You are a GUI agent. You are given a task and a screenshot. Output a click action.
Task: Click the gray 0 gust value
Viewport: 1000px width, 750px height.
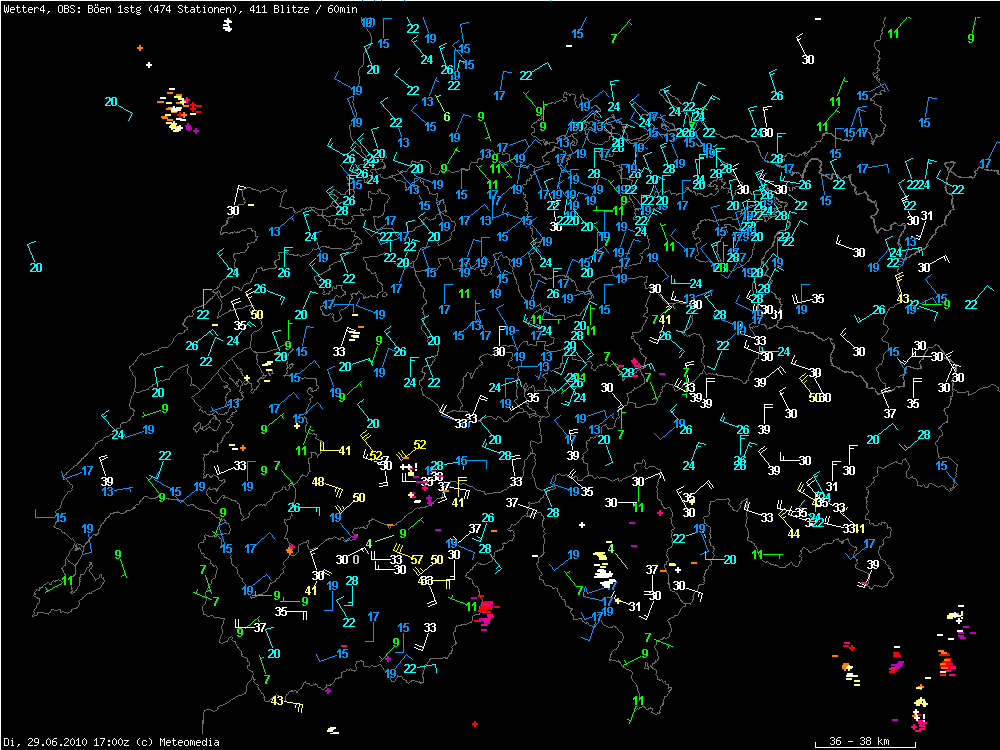355,560
